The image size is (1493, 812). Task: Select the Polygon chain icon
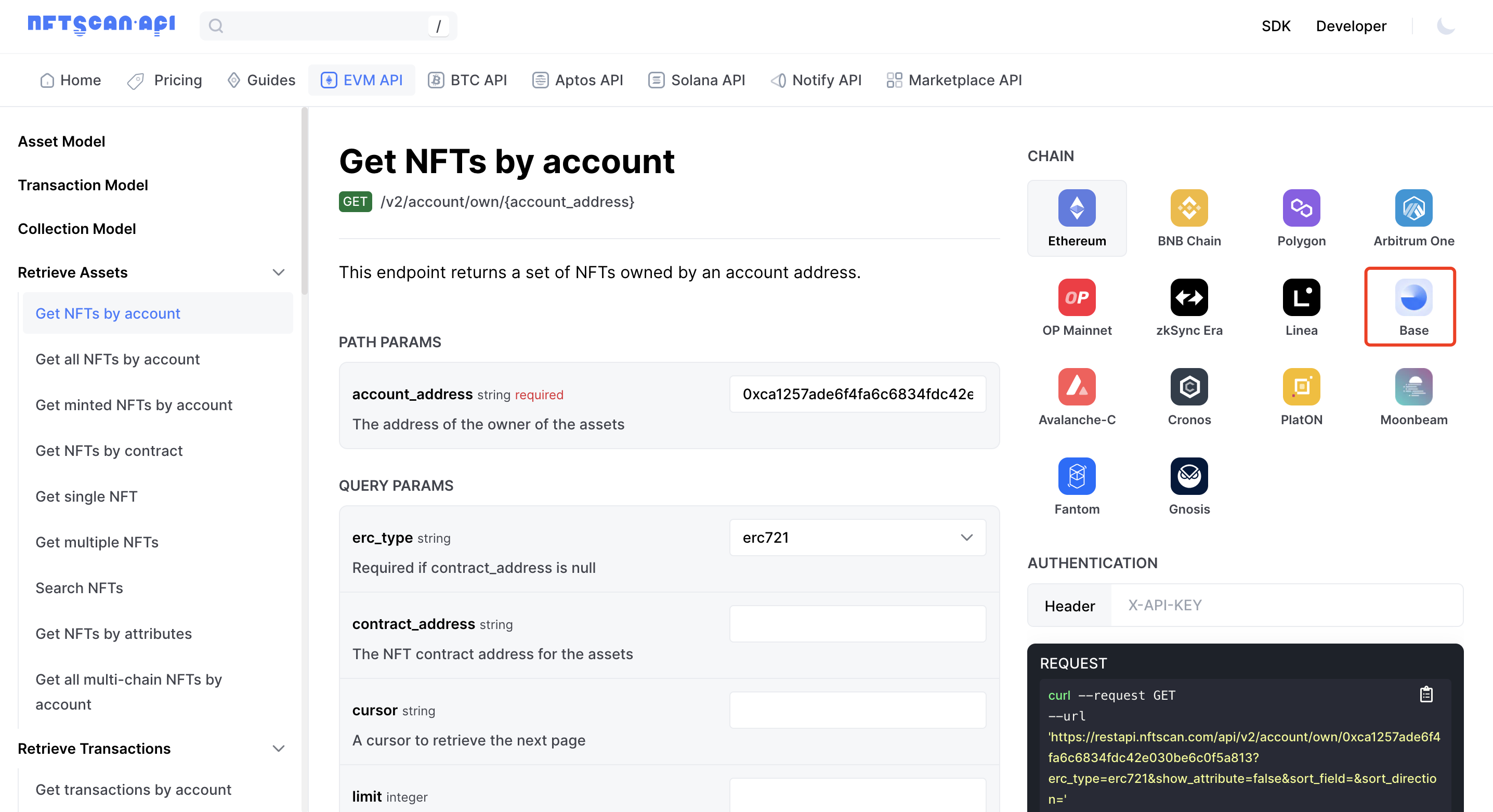click(x=1301, y=207)
